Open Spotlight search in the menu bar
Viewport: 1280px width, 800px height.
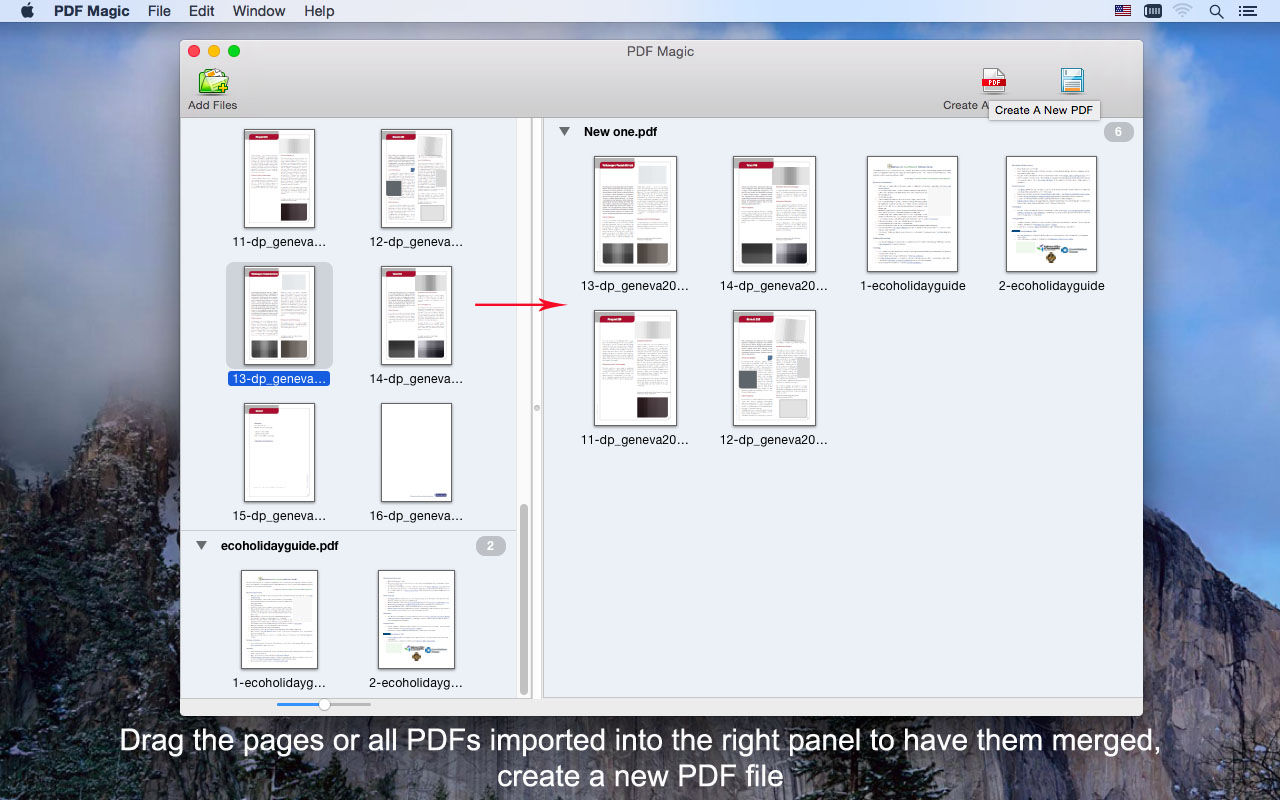pos(1216,11)
